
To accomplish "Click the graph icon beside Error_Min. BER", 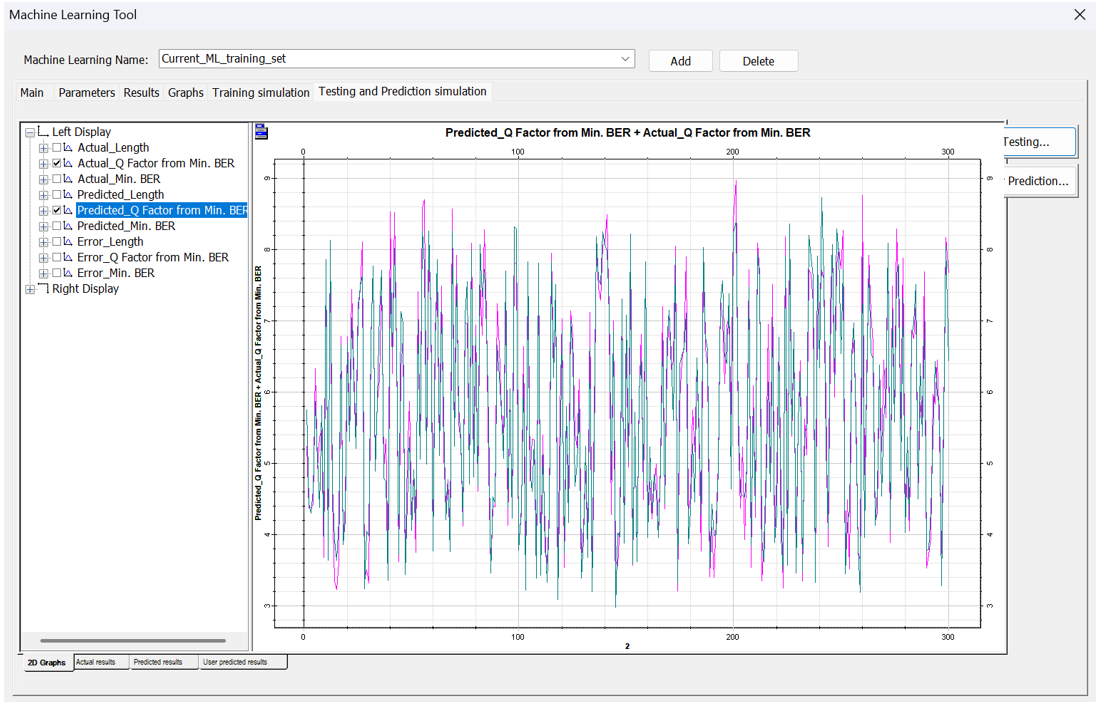I will coord(68,273).
